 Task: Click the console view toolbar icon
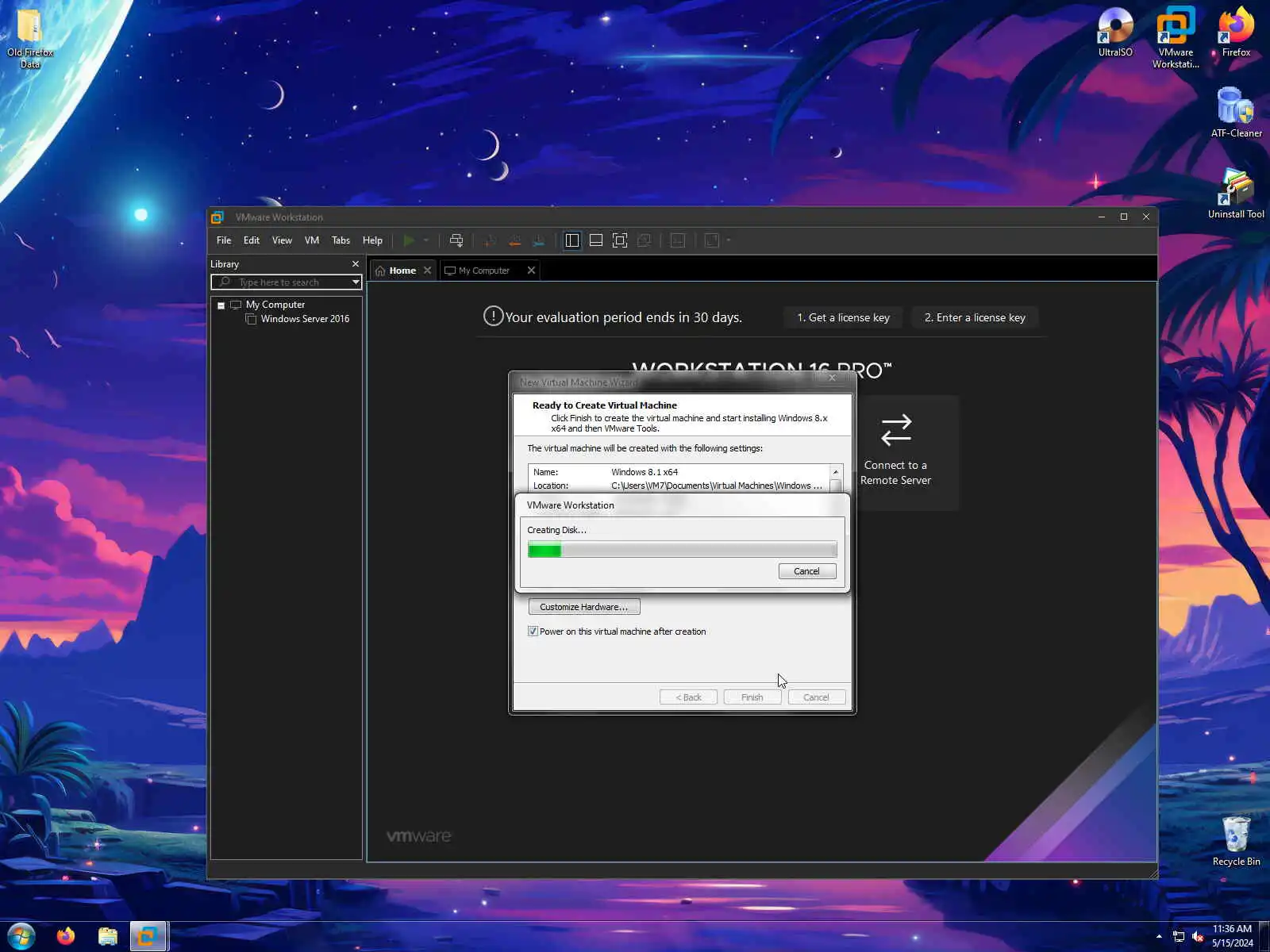coord(678,240)
